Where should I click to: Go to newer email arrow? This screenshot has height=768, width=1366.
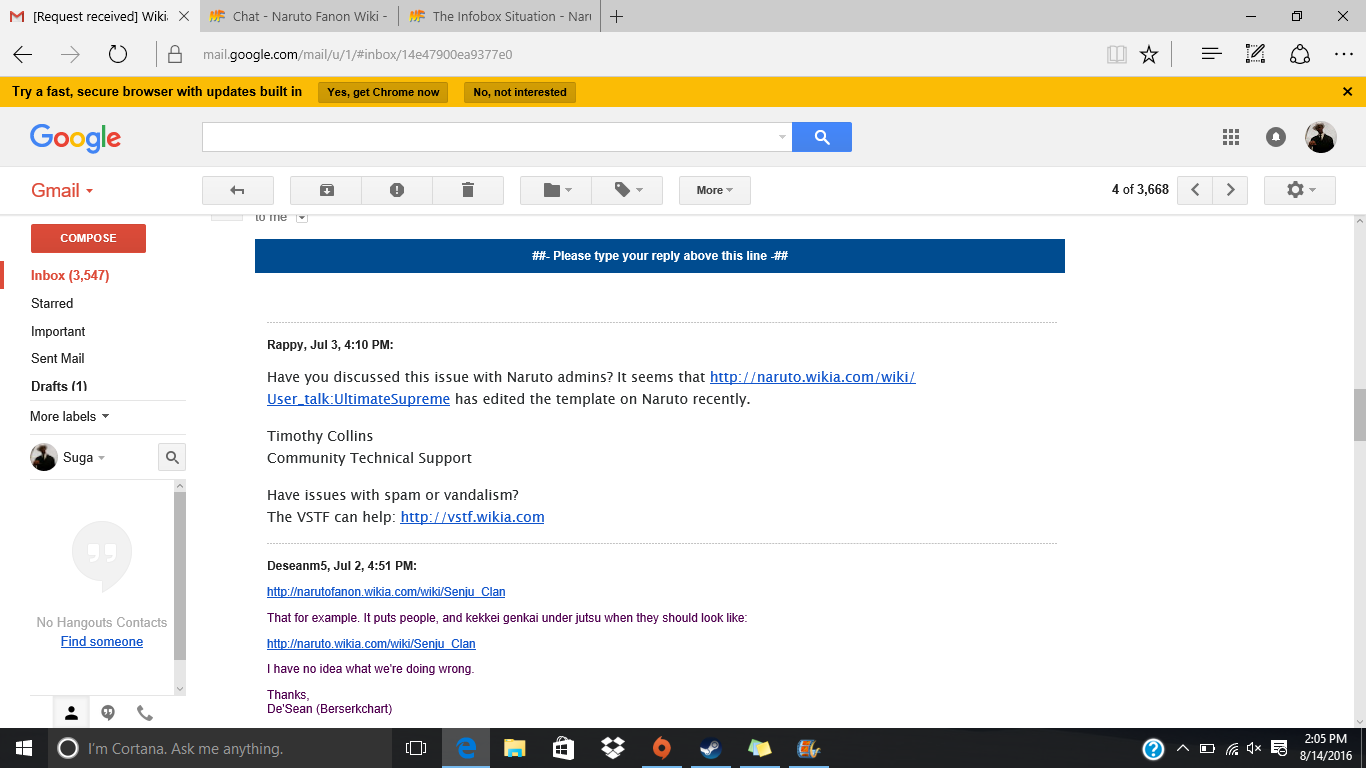[1195, 190]
